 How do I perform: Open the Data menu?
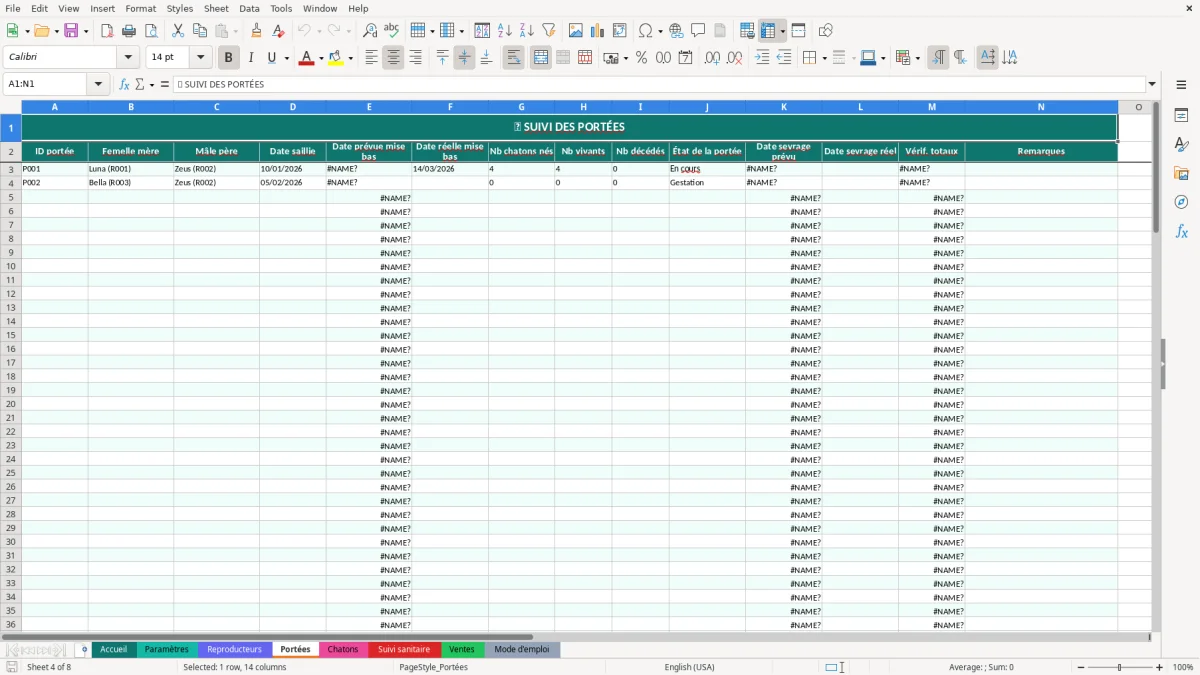click(x=249, y=8)
